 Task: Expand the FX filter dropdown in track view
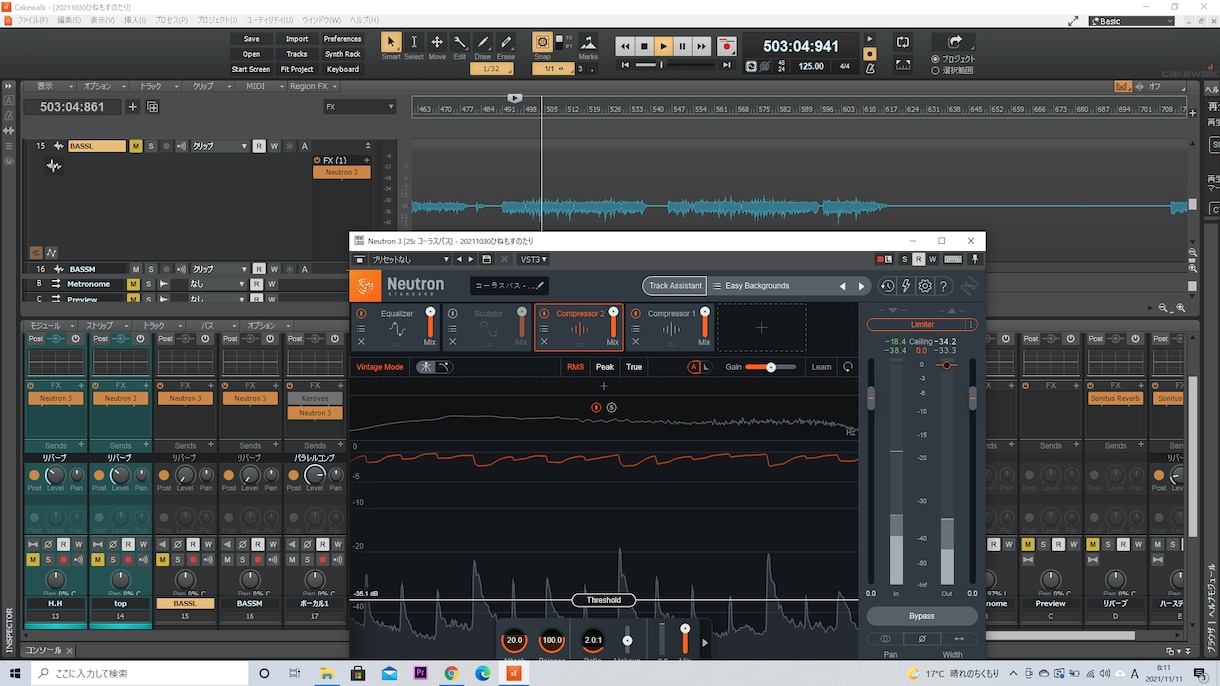360,107
